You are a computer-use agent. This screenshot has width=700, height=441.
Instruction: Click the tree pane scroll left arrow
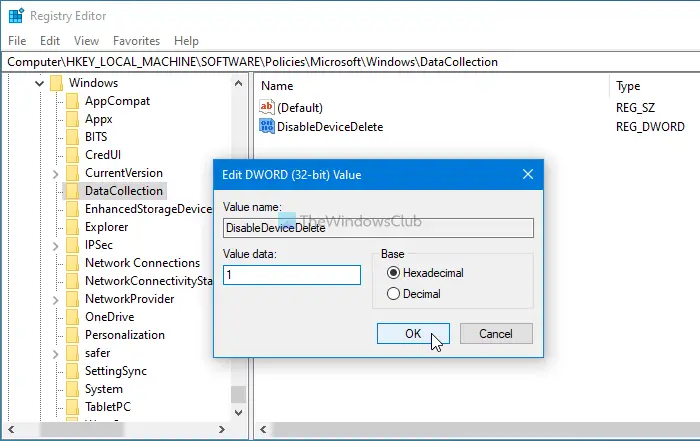click(11, 429)
